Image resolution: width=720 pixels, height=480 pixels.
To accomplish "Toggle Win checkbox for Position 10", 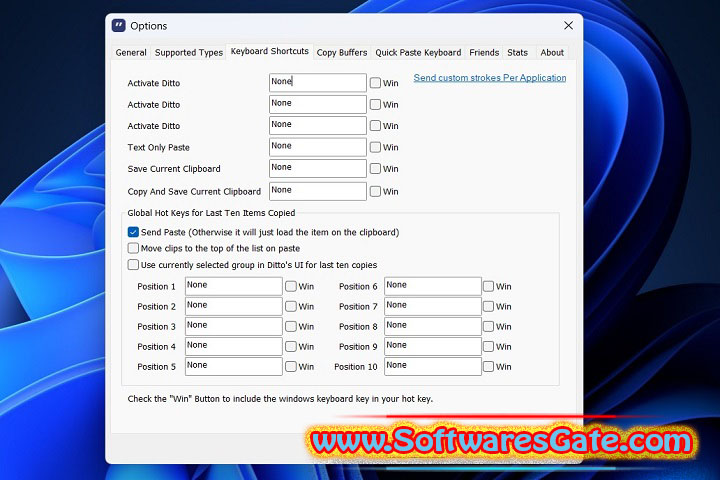I will point(489,367).
